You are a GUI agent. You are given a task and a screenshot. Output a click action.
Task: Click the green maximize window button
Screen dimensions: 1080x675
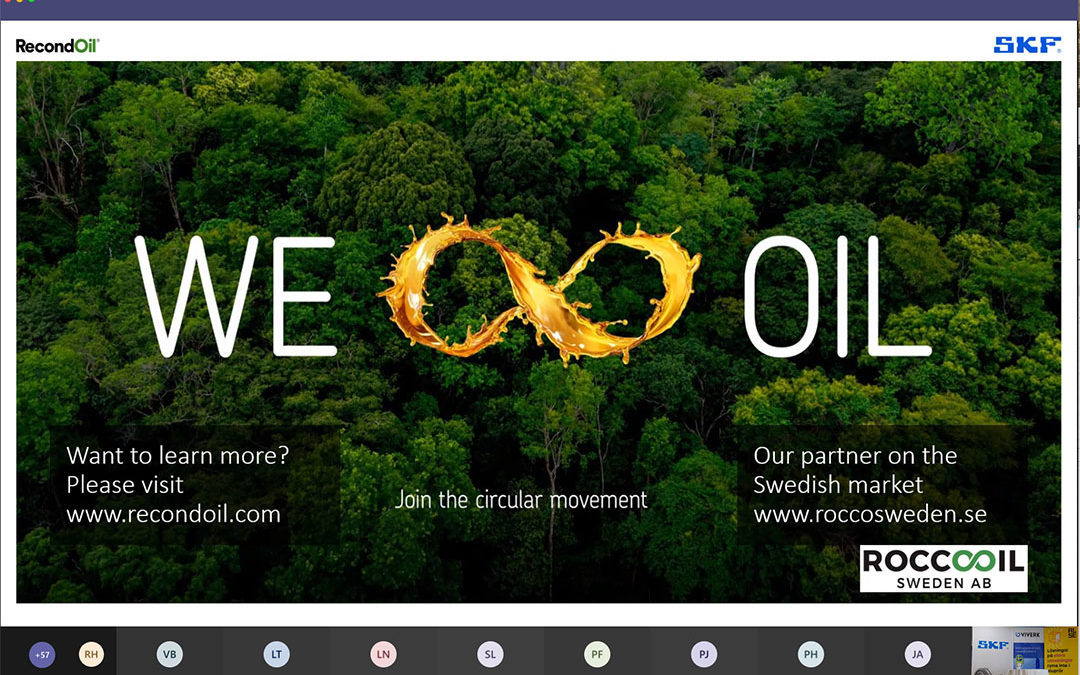pyautogui.click(x=31, y=1)
